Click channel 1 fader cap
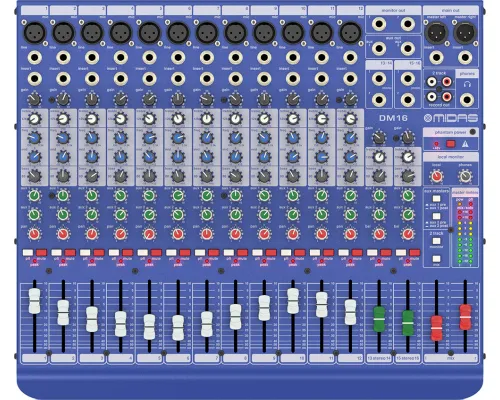This screenshot has height=400, width=500. point(34,301)
